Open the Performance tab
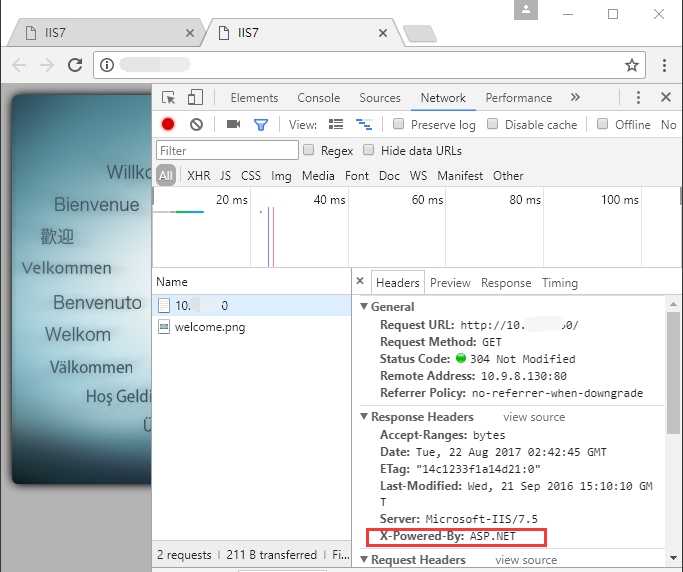The height and width of the screenshot is (572, 683). pos(519,98)
